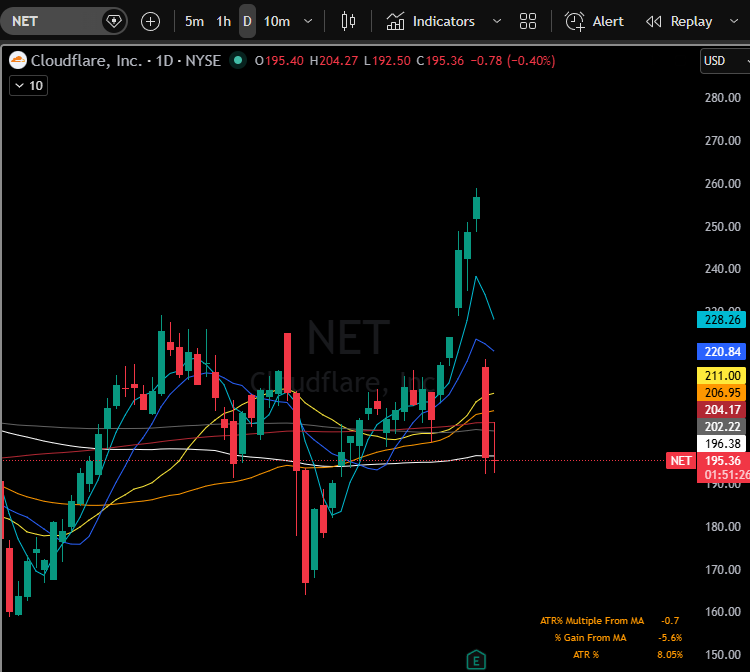Click the 150.00 price scale label

coord(722,654)
